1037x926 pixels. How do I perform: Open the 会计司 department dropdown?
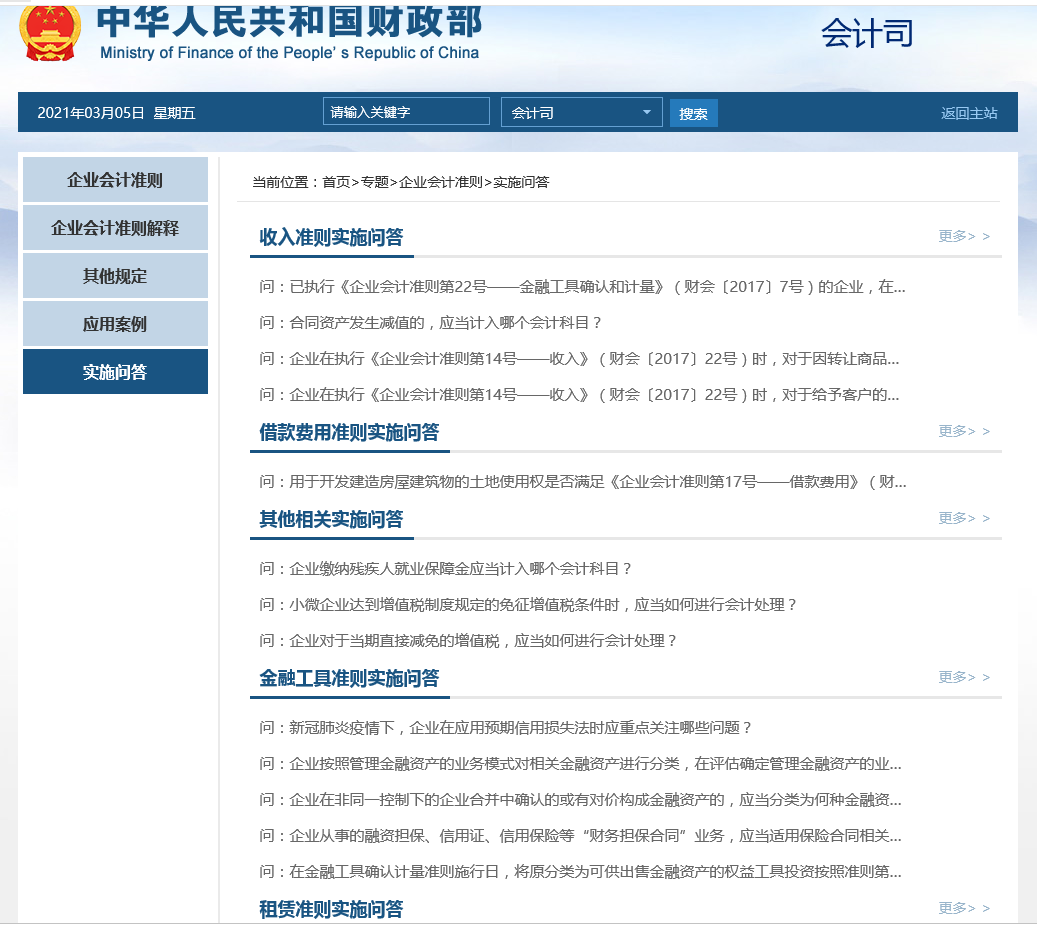click(581, 112)
